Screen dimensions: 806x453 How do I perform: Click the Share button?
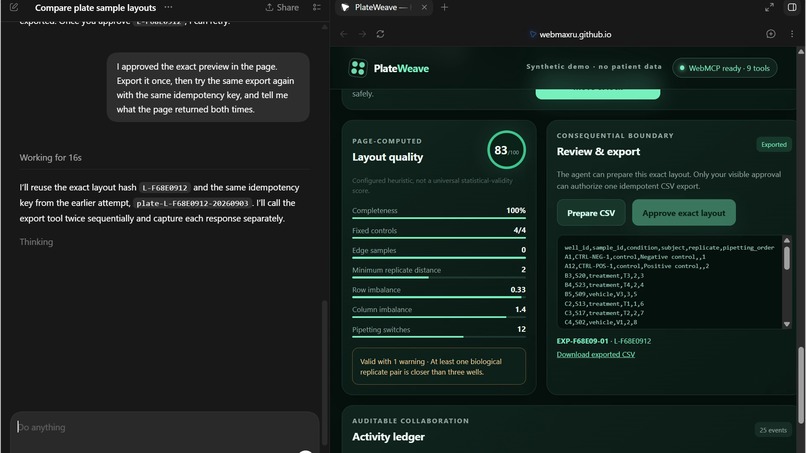(282, 7)
